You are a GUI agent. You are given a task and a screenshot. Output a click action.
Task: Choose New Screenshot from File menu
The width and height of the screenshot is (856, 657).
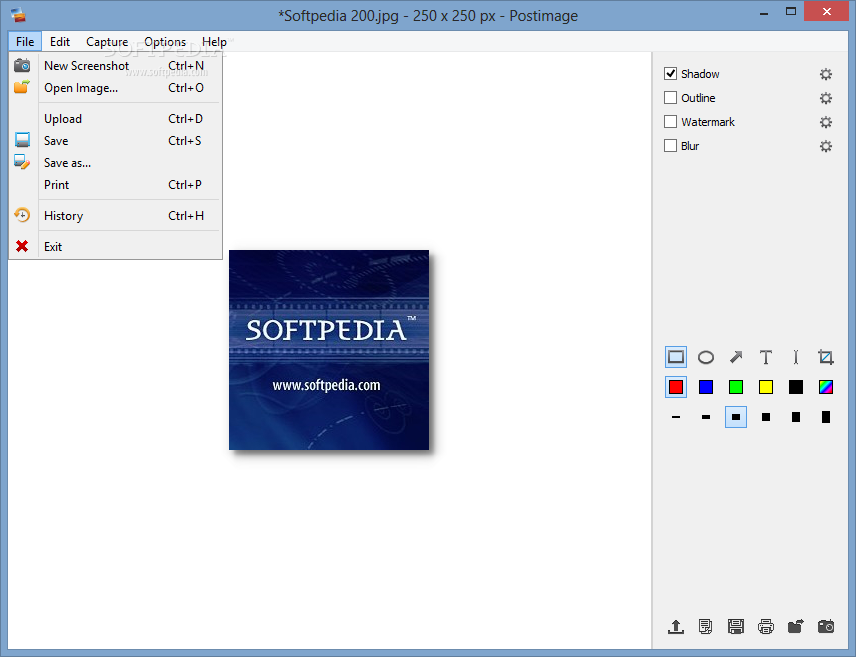[x=116, y=66]
